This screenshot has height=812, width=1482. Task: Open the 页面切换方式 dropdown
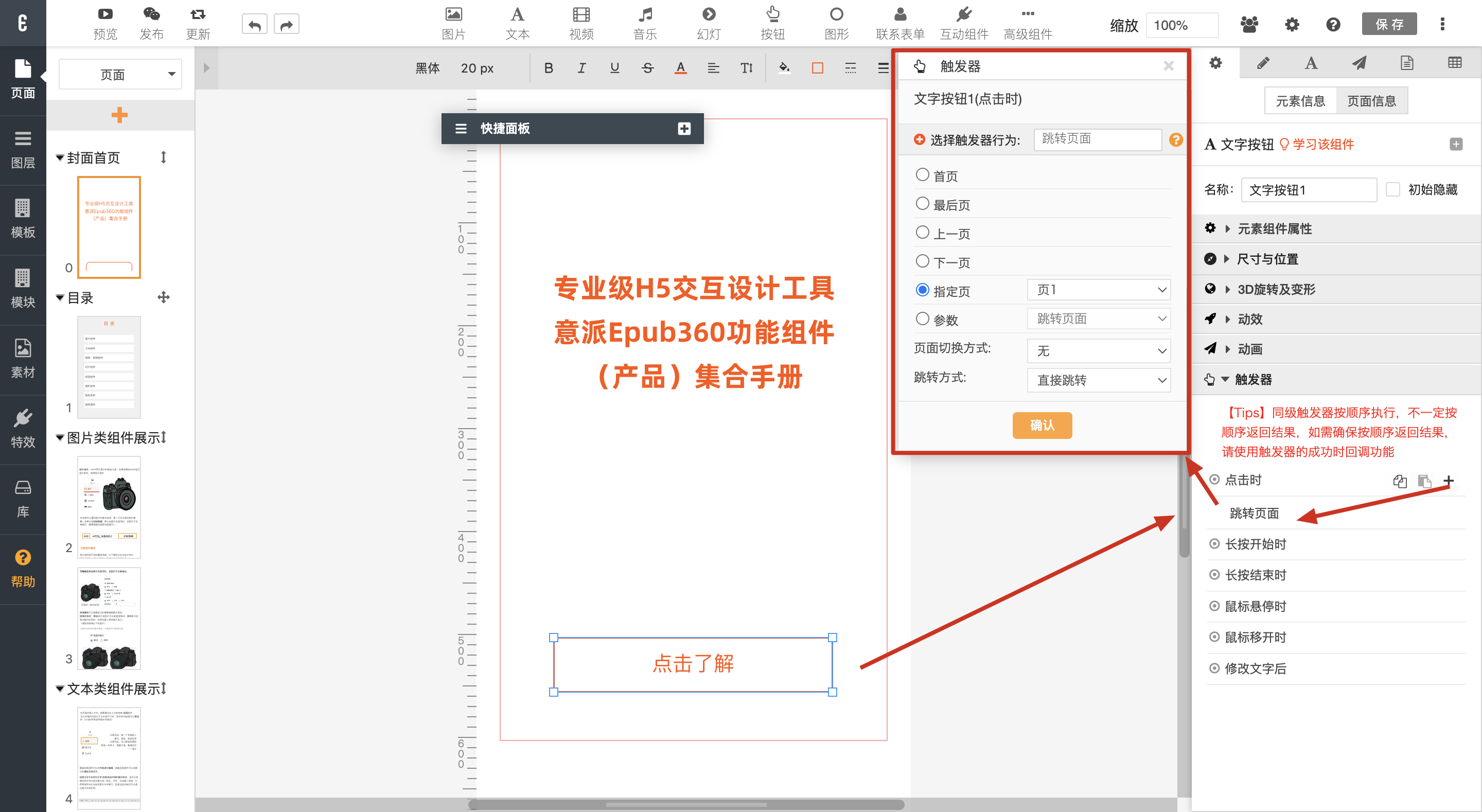click(x=1098, y=350)
